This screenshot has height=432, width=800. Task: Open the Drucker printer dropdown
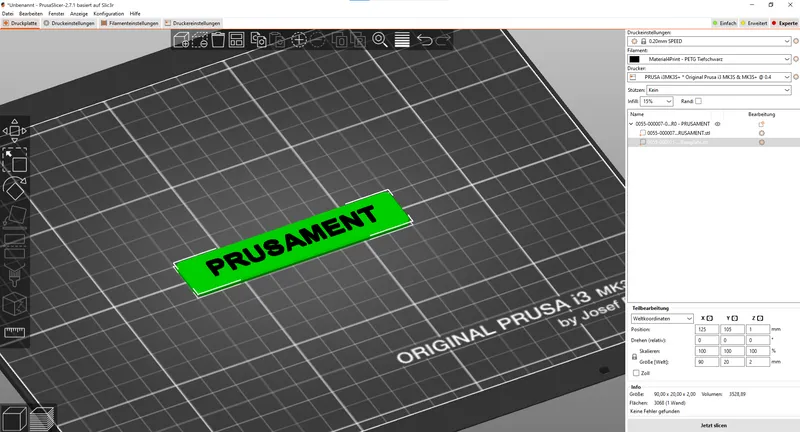pos(709,77)
